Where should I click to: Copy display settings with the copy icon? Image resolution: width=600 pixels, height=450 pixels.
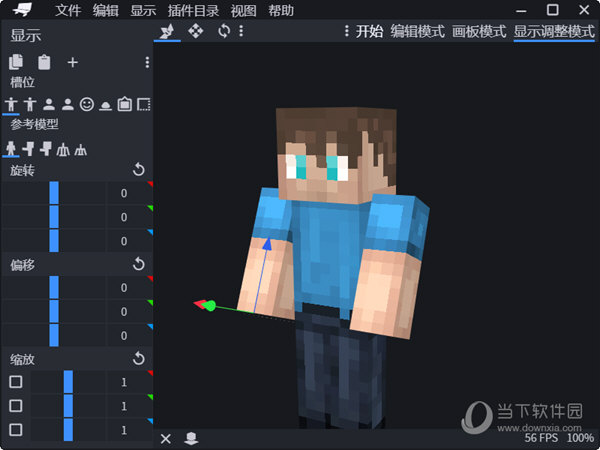click(x=16, y=62)
